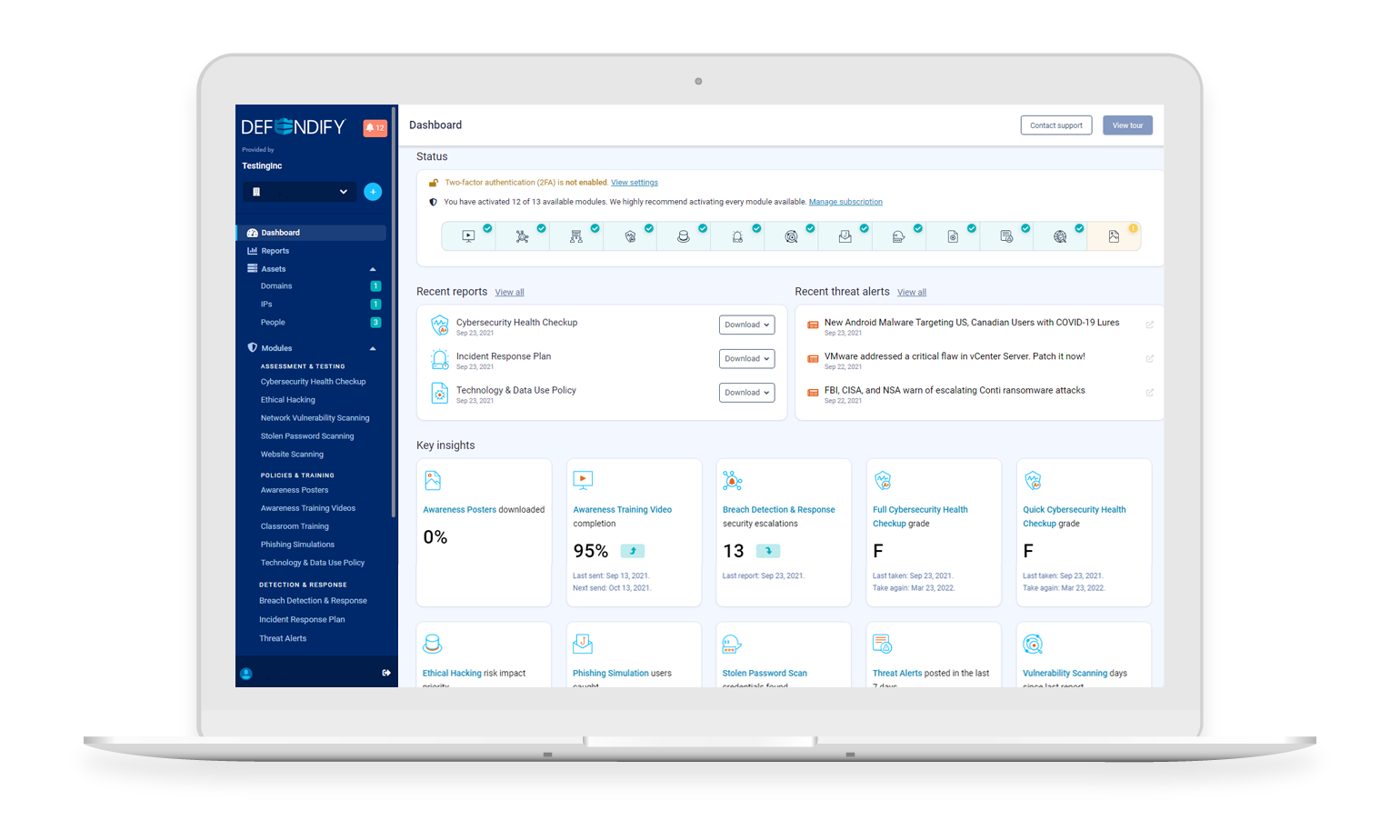Click the Technology & Data Use Policy report icon
The width and height of the screenshot is (1400, 840).
440,393
